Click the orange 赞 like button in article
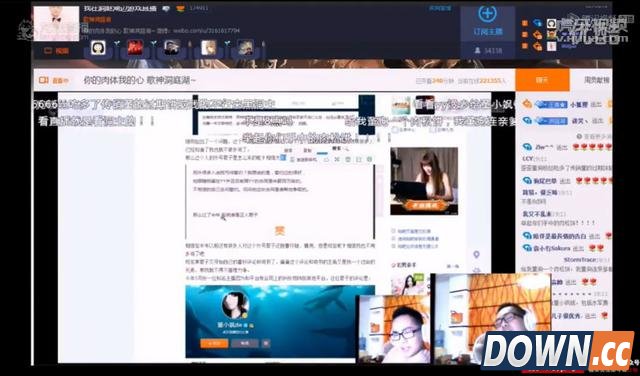The height and width of the screenshot is (376, 640). (279, 231)
